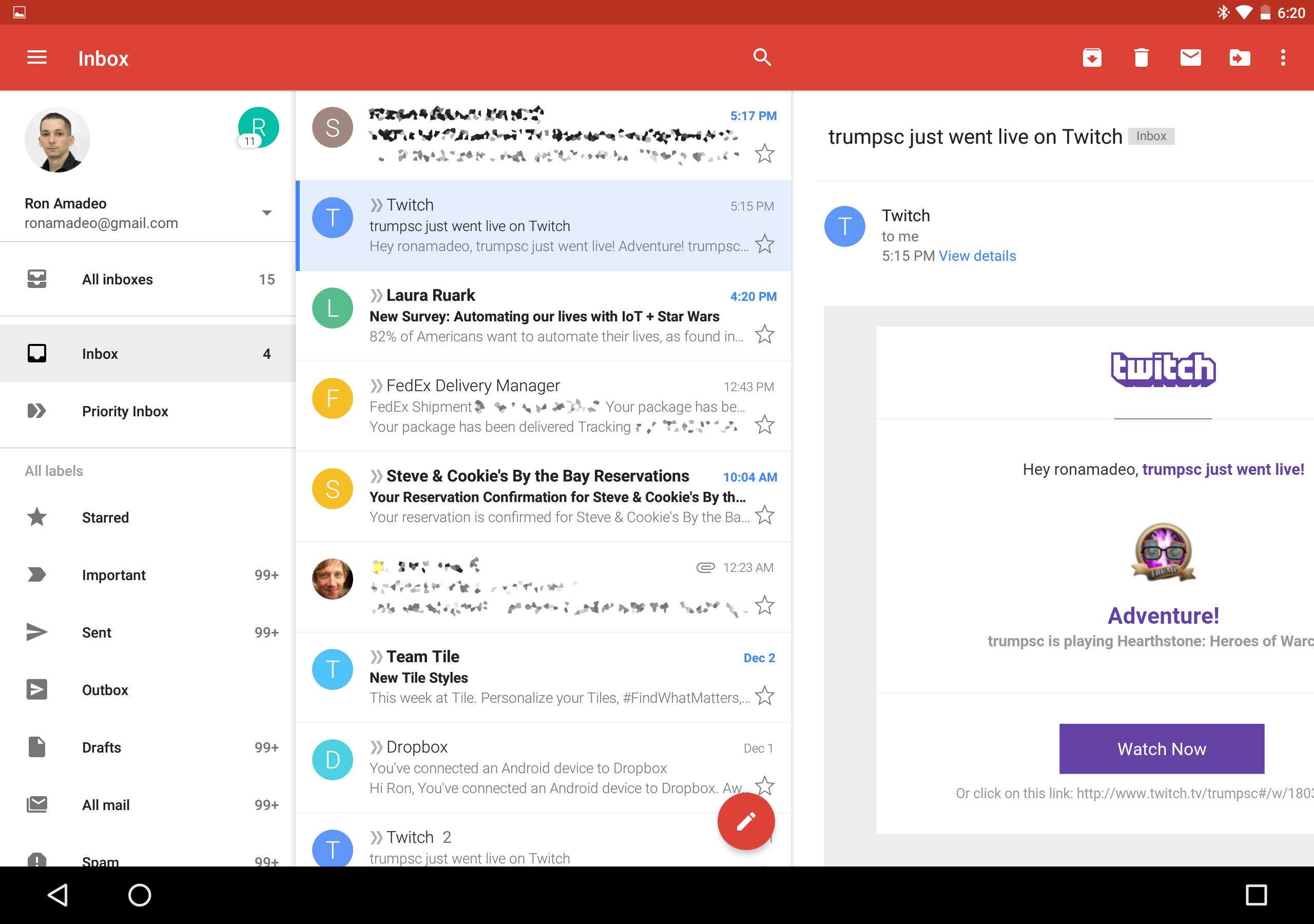Click the View details link

pos(977,256)
